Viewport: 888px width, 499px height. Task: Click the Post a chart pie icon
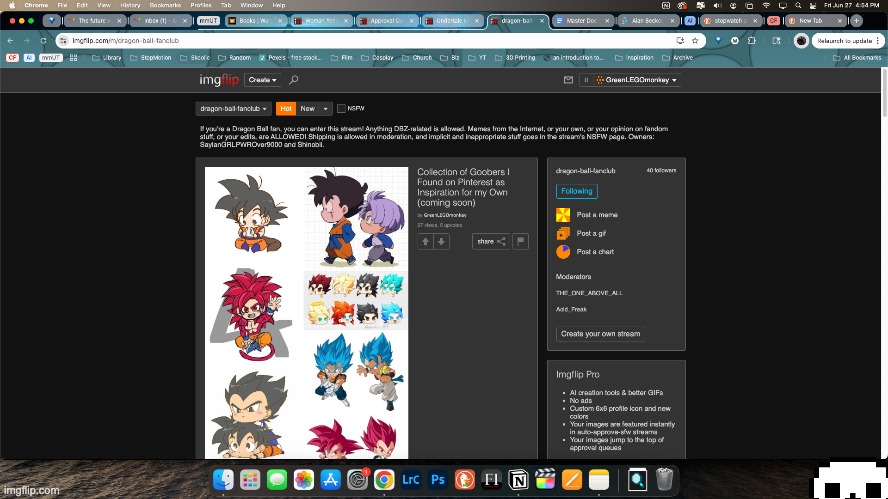[x=563, y=251]
